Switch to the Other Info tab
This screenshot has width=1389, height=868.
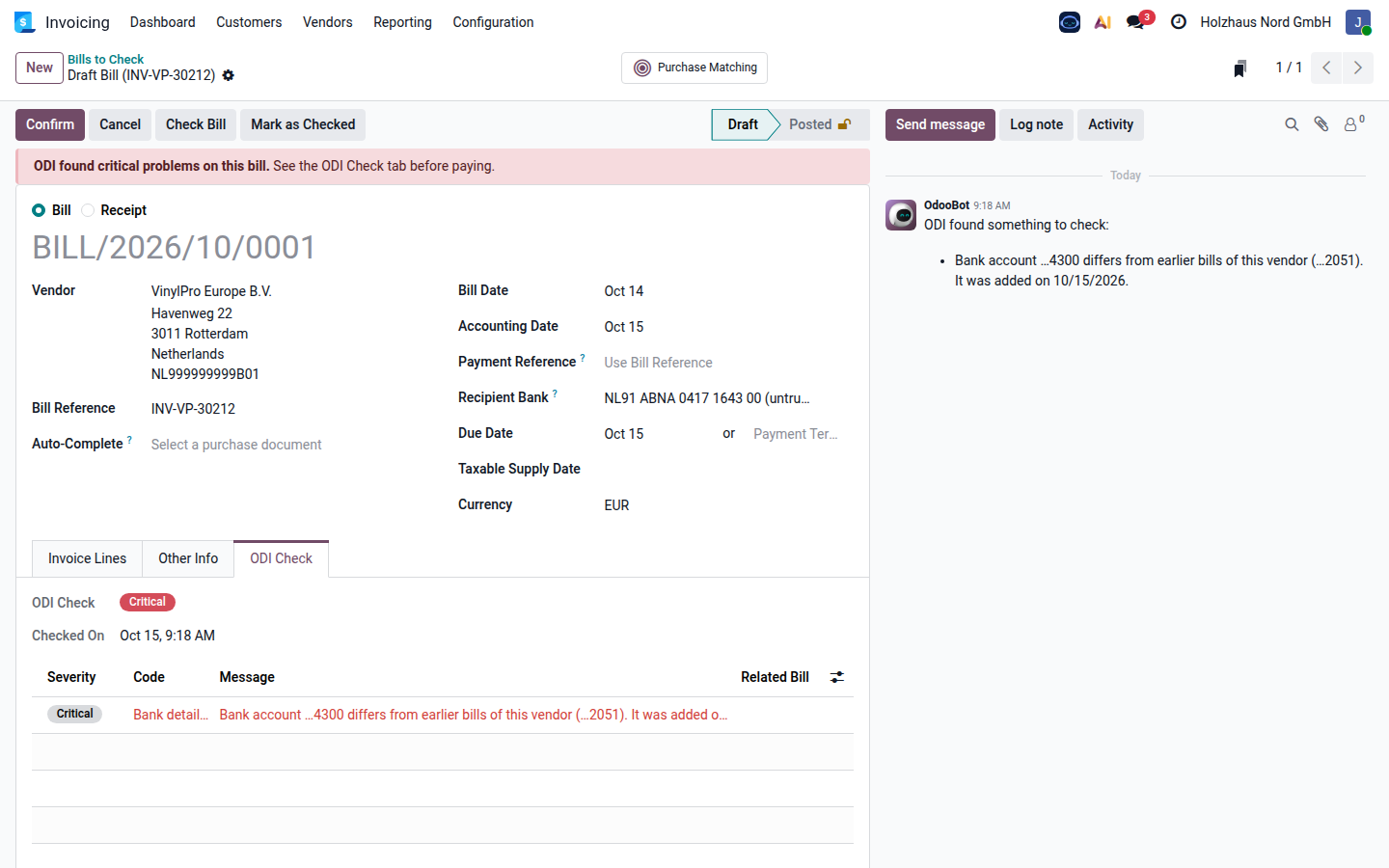coord(188,558)
